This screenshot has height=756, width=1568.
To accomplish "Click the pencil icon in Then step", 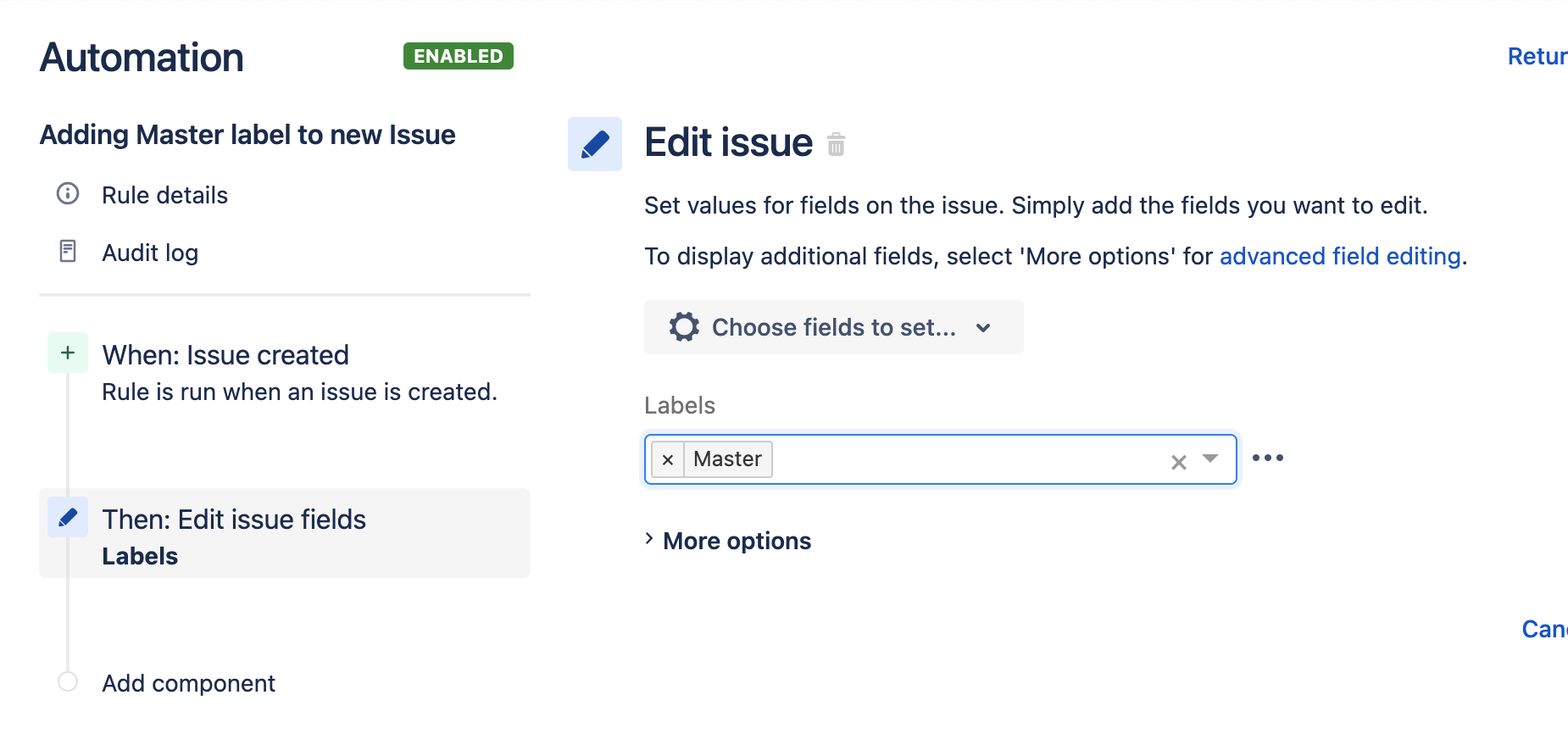I will [x=68, y=517].
